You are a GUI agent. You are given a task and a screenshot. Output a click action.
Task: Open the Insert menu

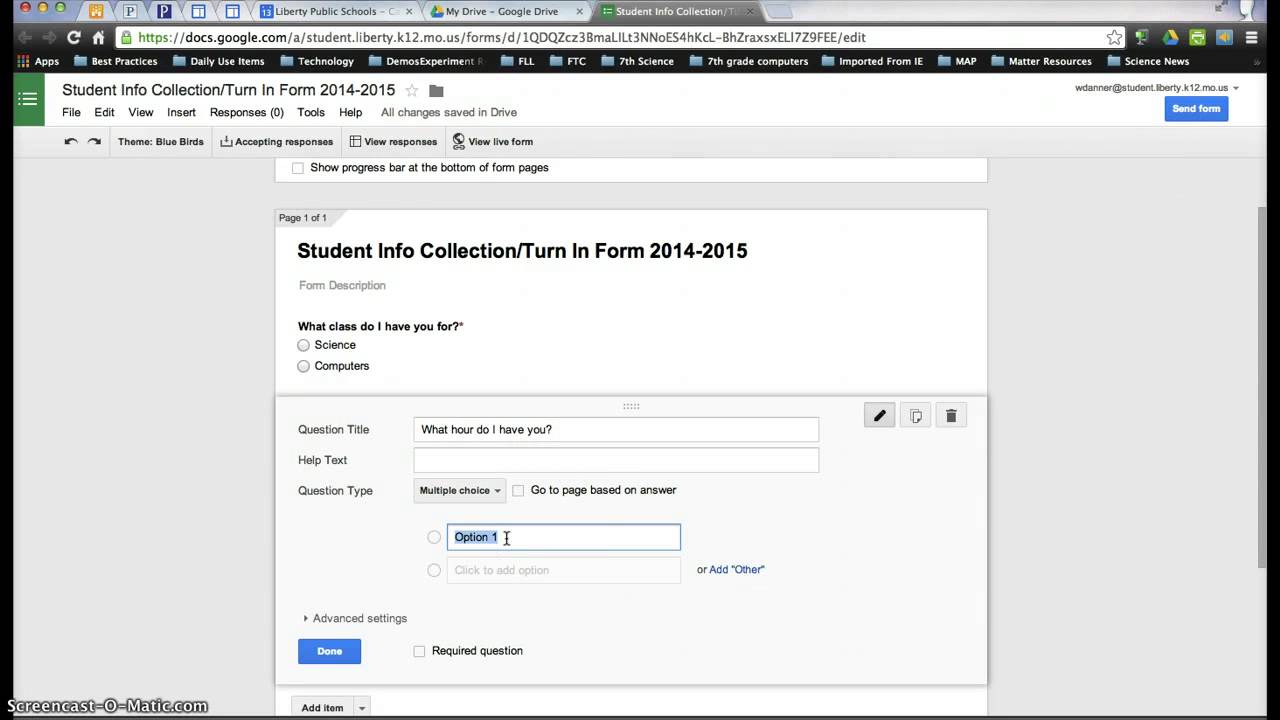(181, 113)
